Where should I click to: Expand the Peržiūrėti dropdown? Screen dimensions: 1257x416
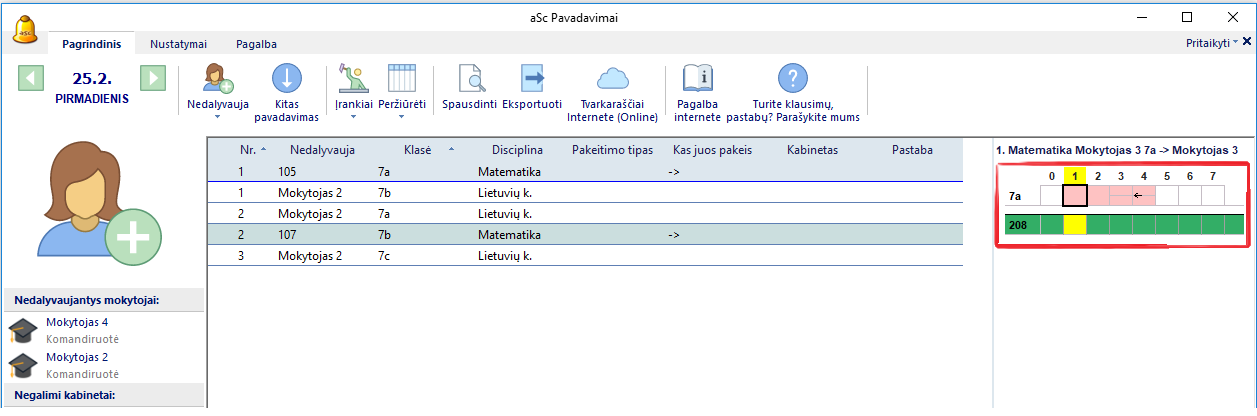407,116
